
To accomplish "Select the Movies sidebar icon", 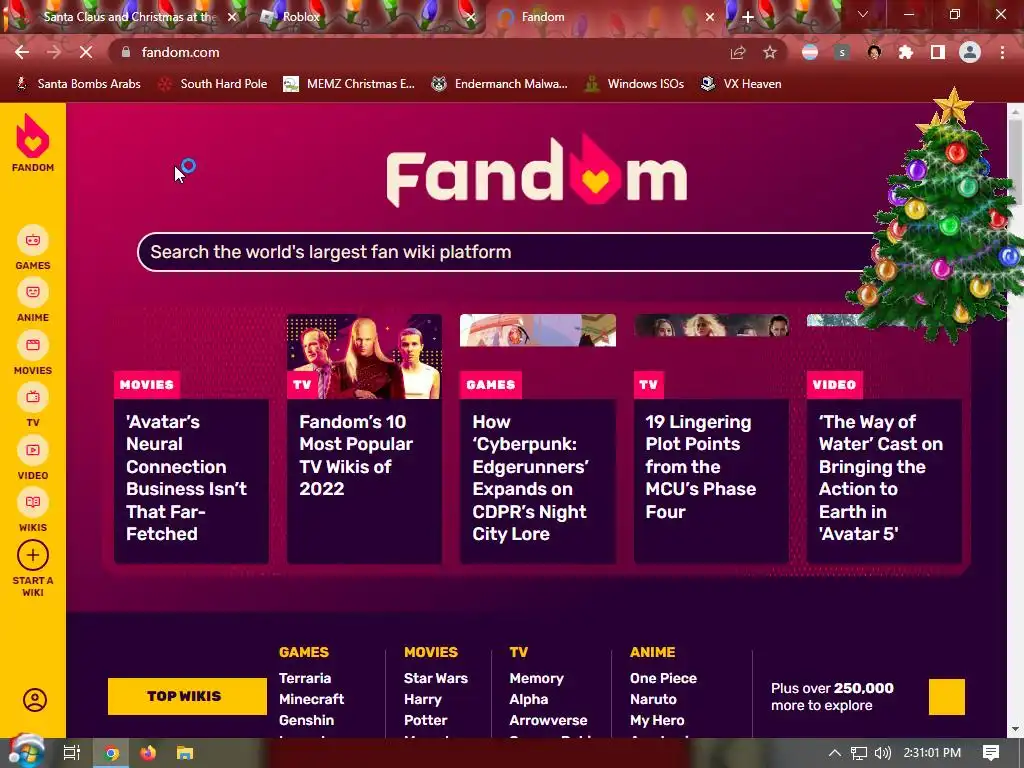I will (x=33, y=345).
